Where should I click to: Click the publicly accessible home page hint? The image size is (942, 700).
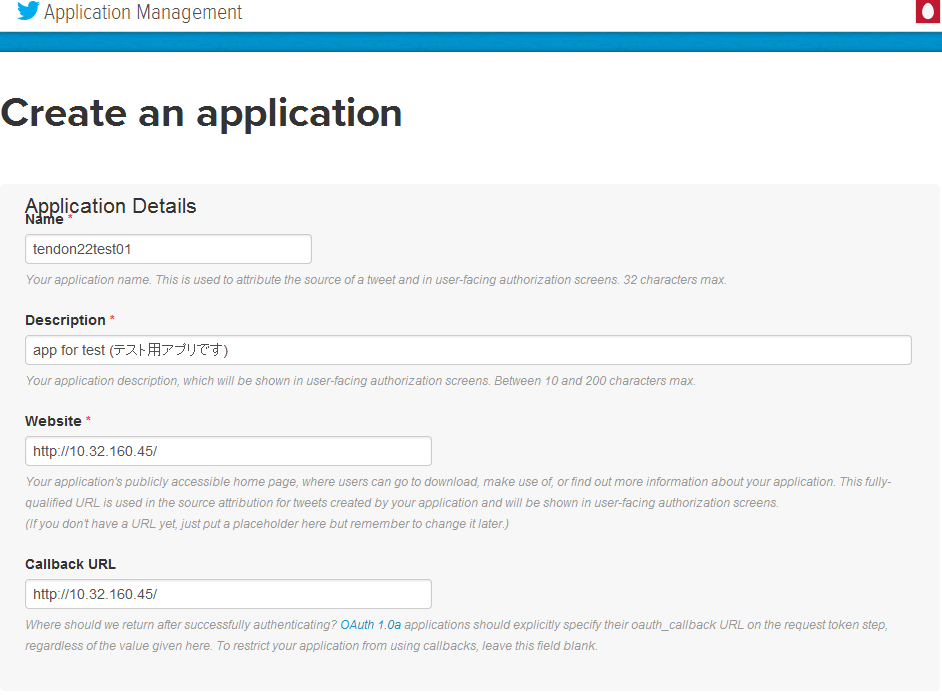click(x=458, y=492)
